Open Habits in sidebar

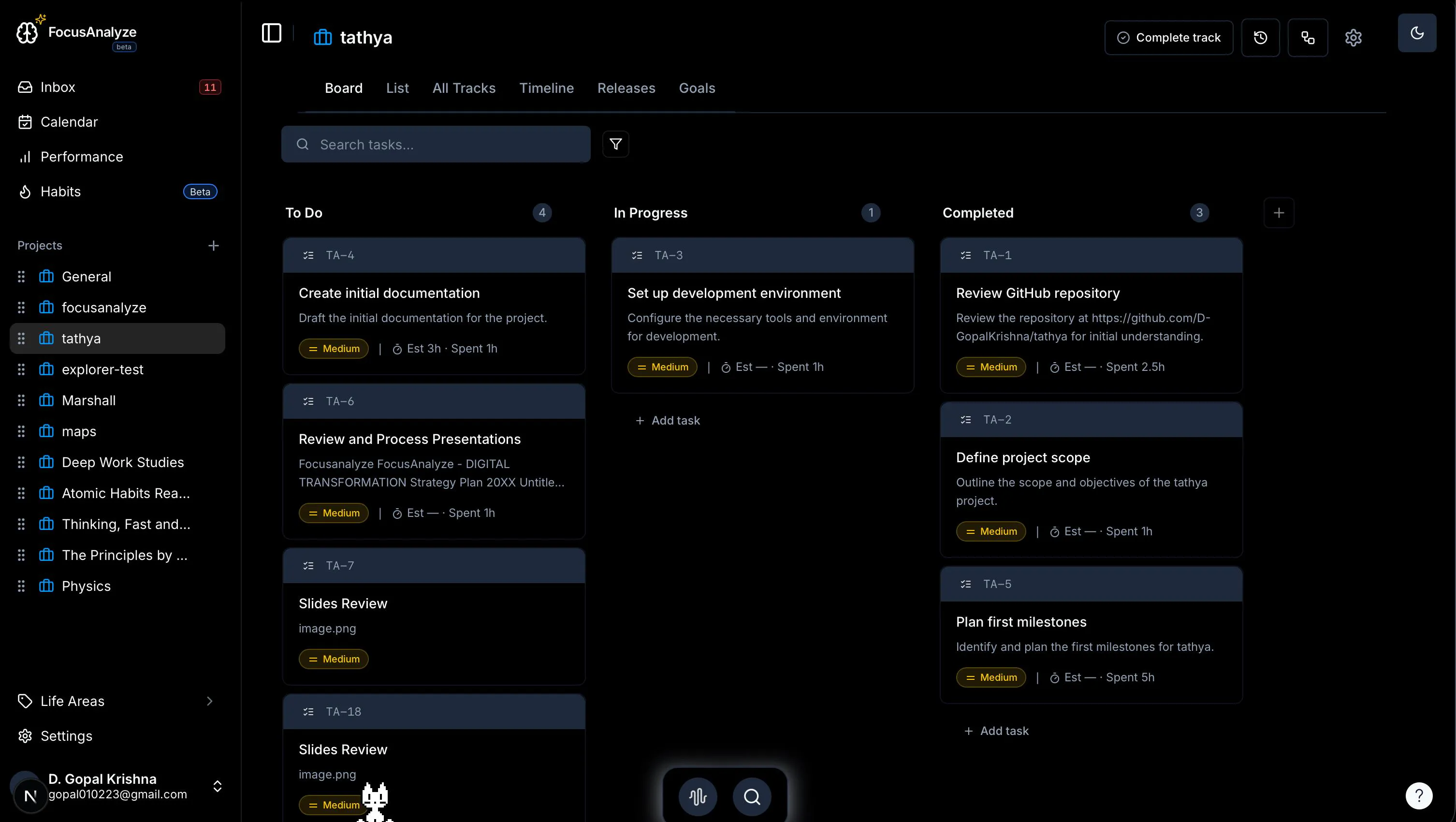[x=117, y=191]
